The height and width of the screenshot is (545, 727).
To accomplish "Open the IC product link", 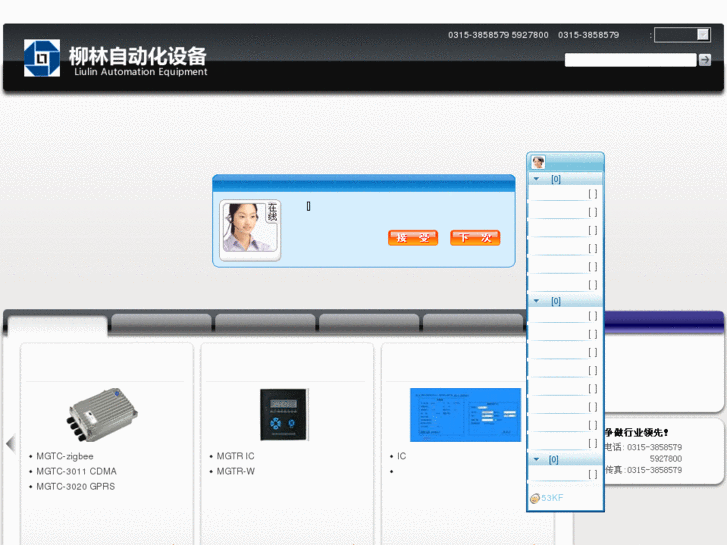I will pyautogui.click(x=402, y=456).
